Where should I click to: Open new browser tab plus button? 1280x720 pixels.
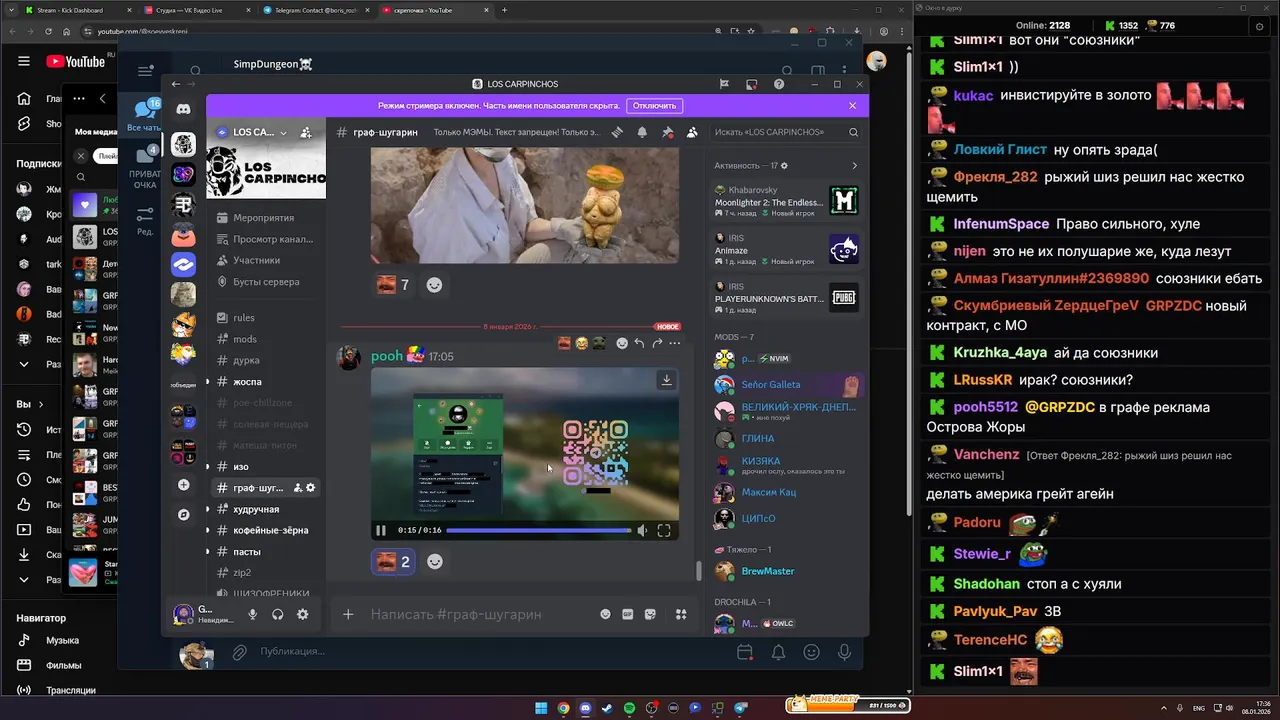(x=504, y=10)
